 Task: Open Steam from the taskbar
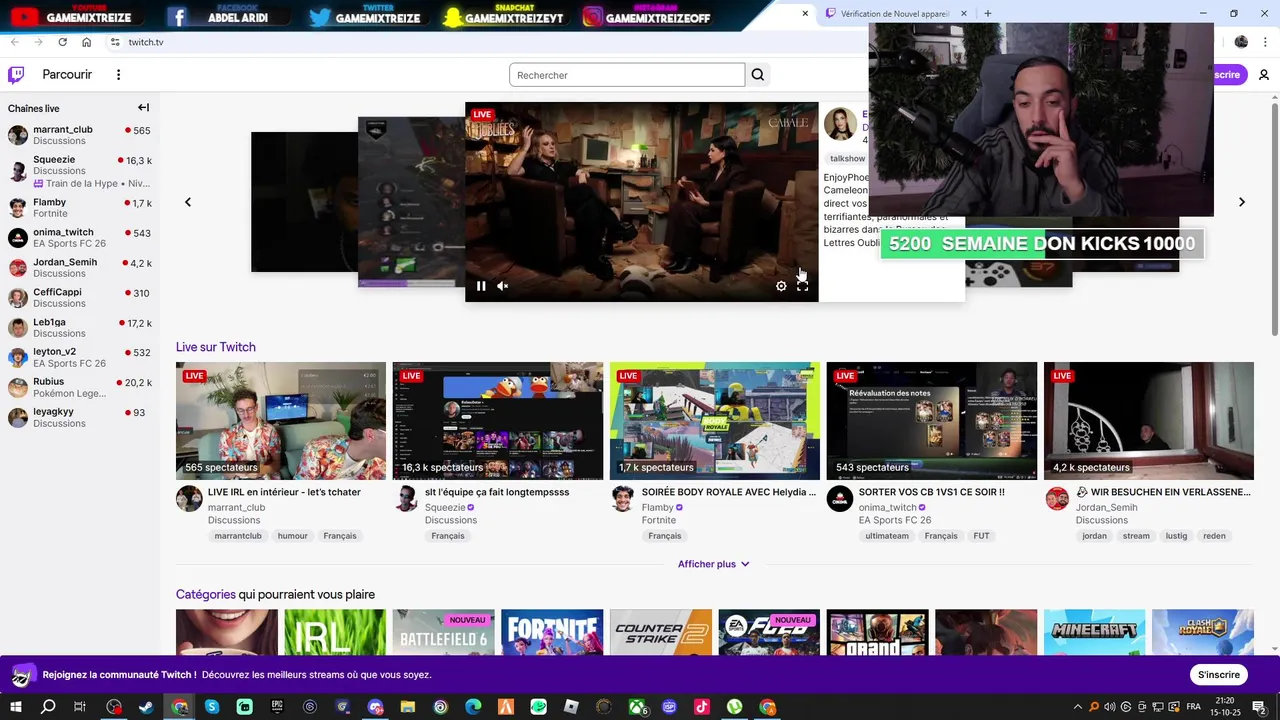146,707
